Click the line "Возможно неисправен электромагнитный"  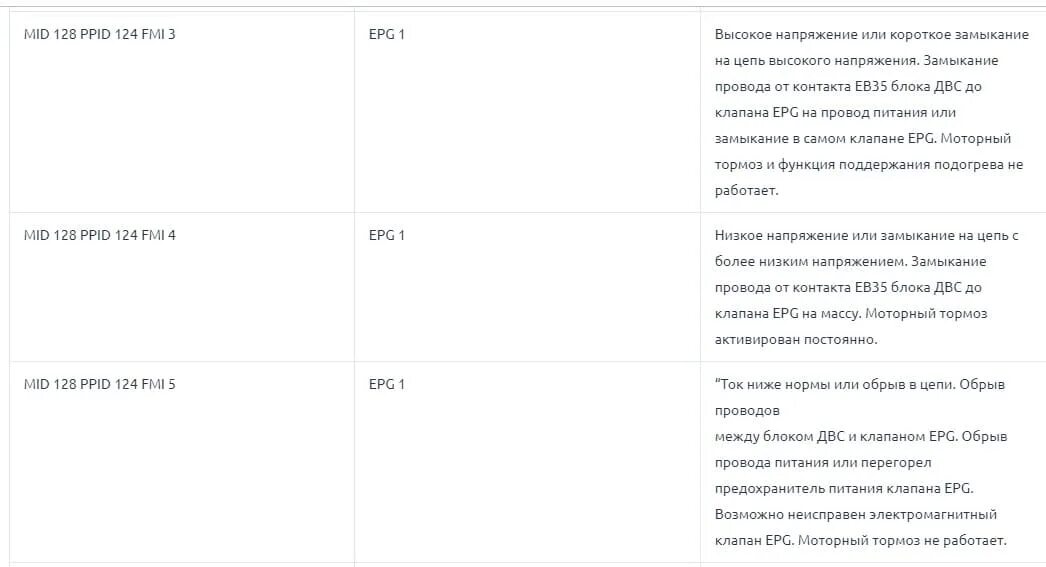(855, 515)
